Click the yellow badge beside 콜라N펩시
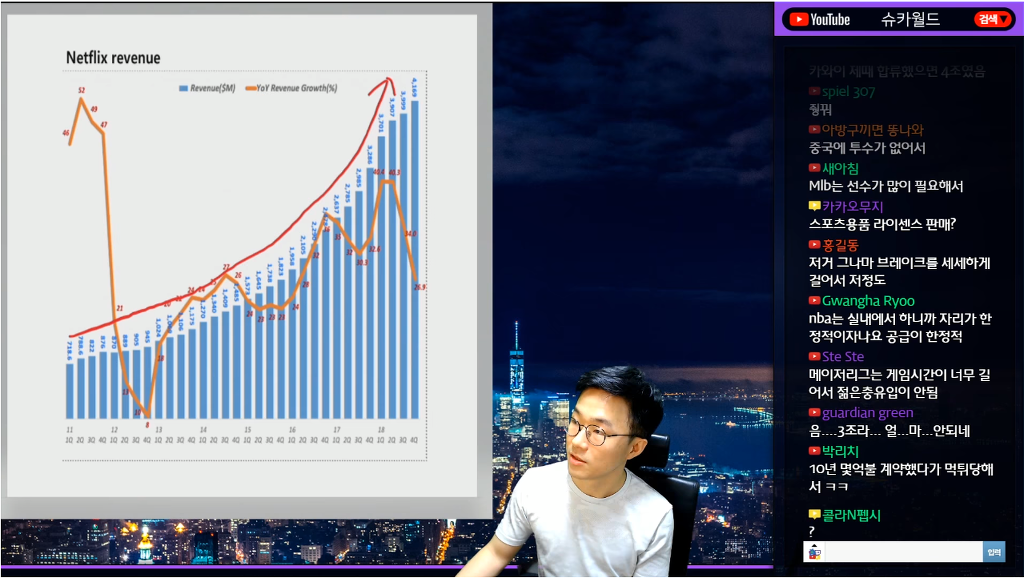This screenshot has width=1024, height=578. [x=814, y=515]
